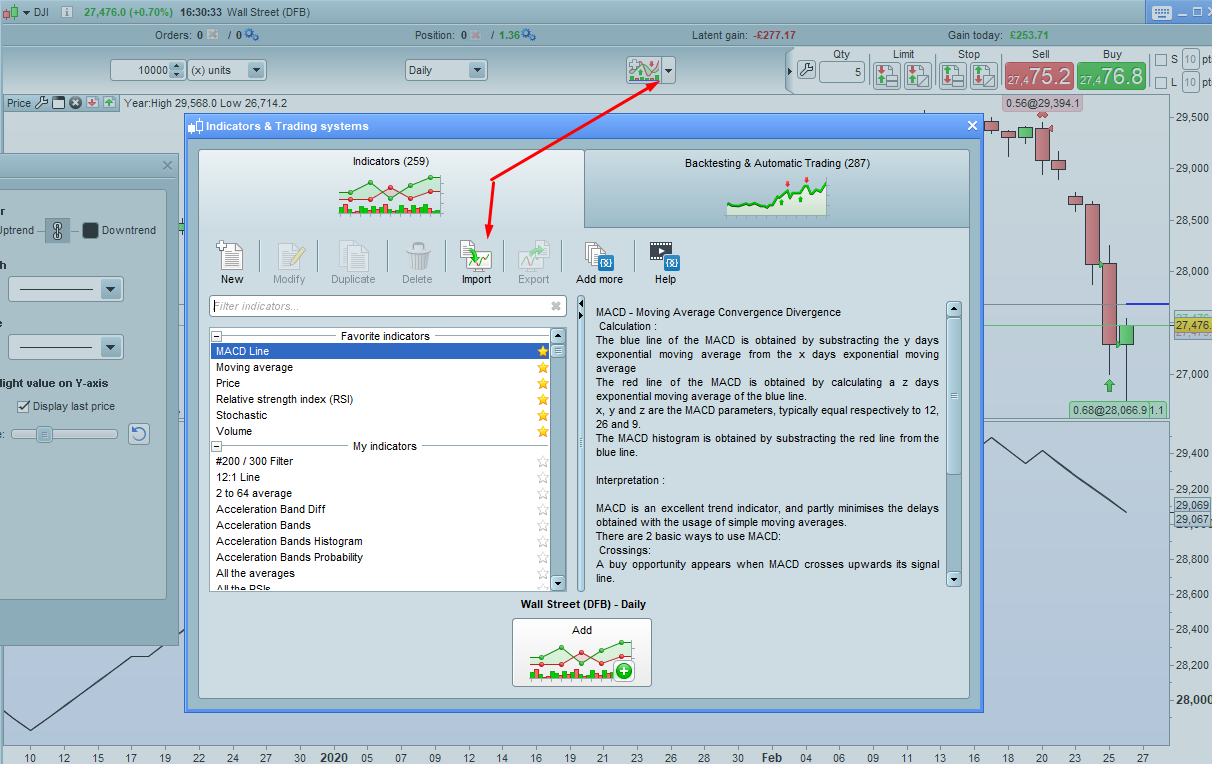1212x764 pixels.
Task: Click the Buy 27,476.8 button
Action: (1111, 75)
